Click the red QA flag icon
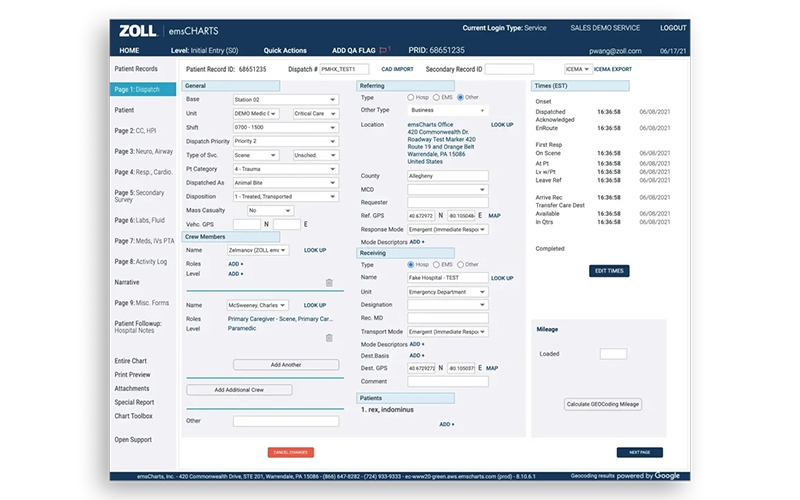800x500 pixels. point(385,49)
